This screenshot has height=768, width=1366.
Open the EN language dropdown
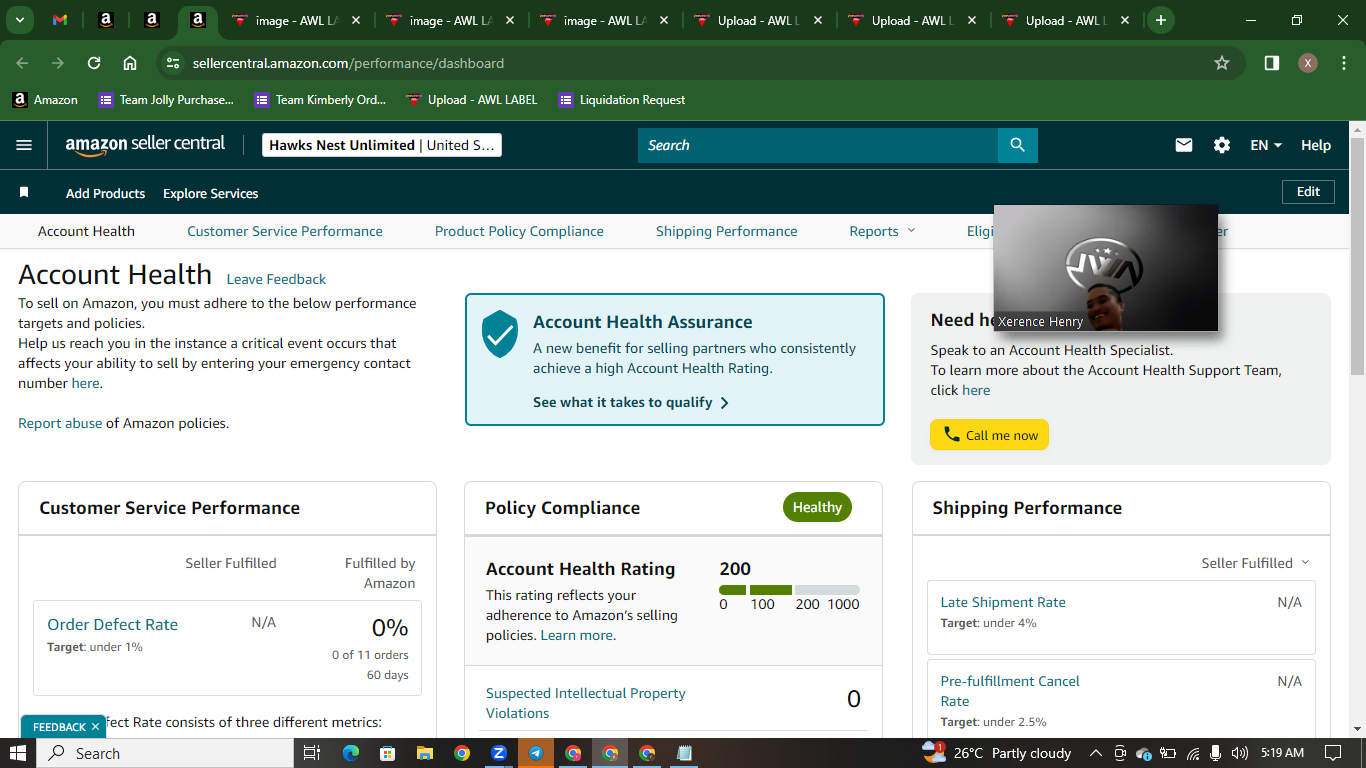1266,145
